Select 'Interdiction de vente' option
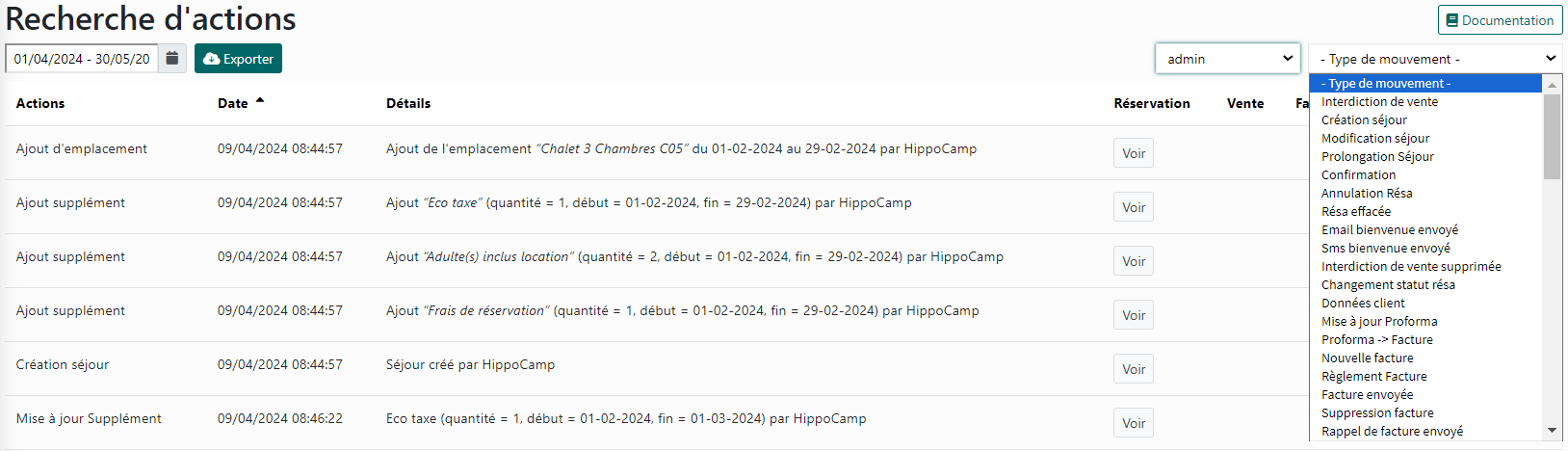The height and width of the screenshot is (451, 1568). point(1379,101)
